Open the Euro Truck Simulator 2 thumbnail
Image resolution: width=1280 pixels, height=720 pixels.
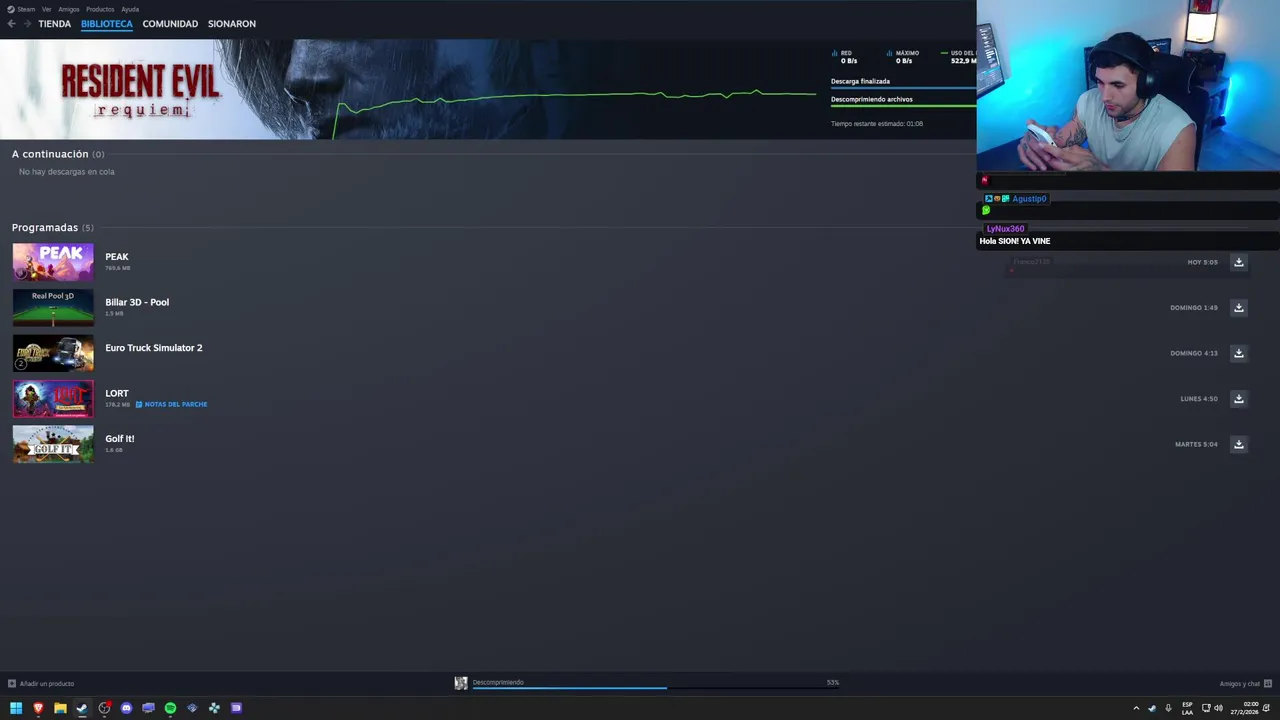click(x=53, y=353)
